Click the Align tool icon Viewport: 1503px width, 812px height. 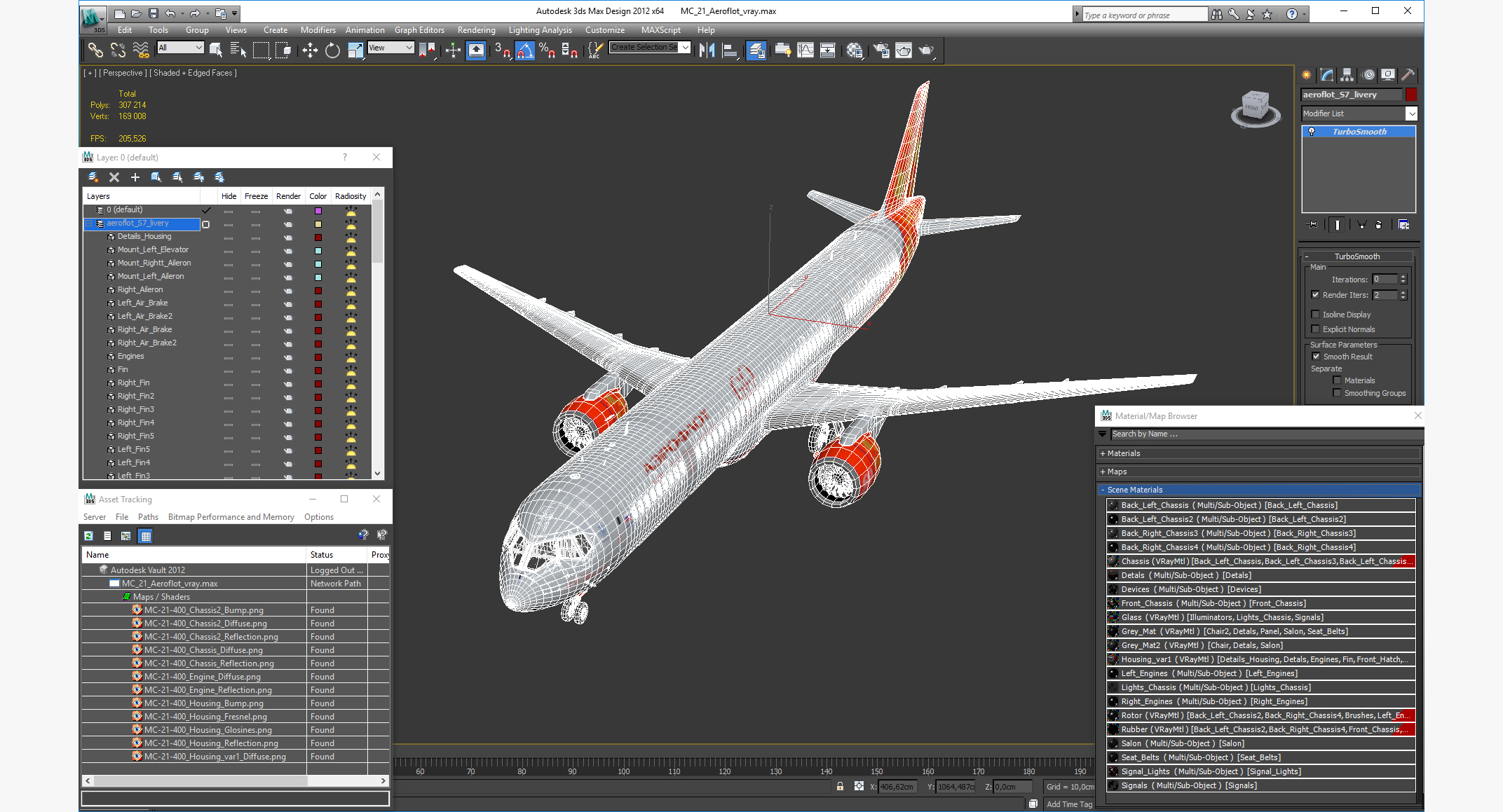730,50
